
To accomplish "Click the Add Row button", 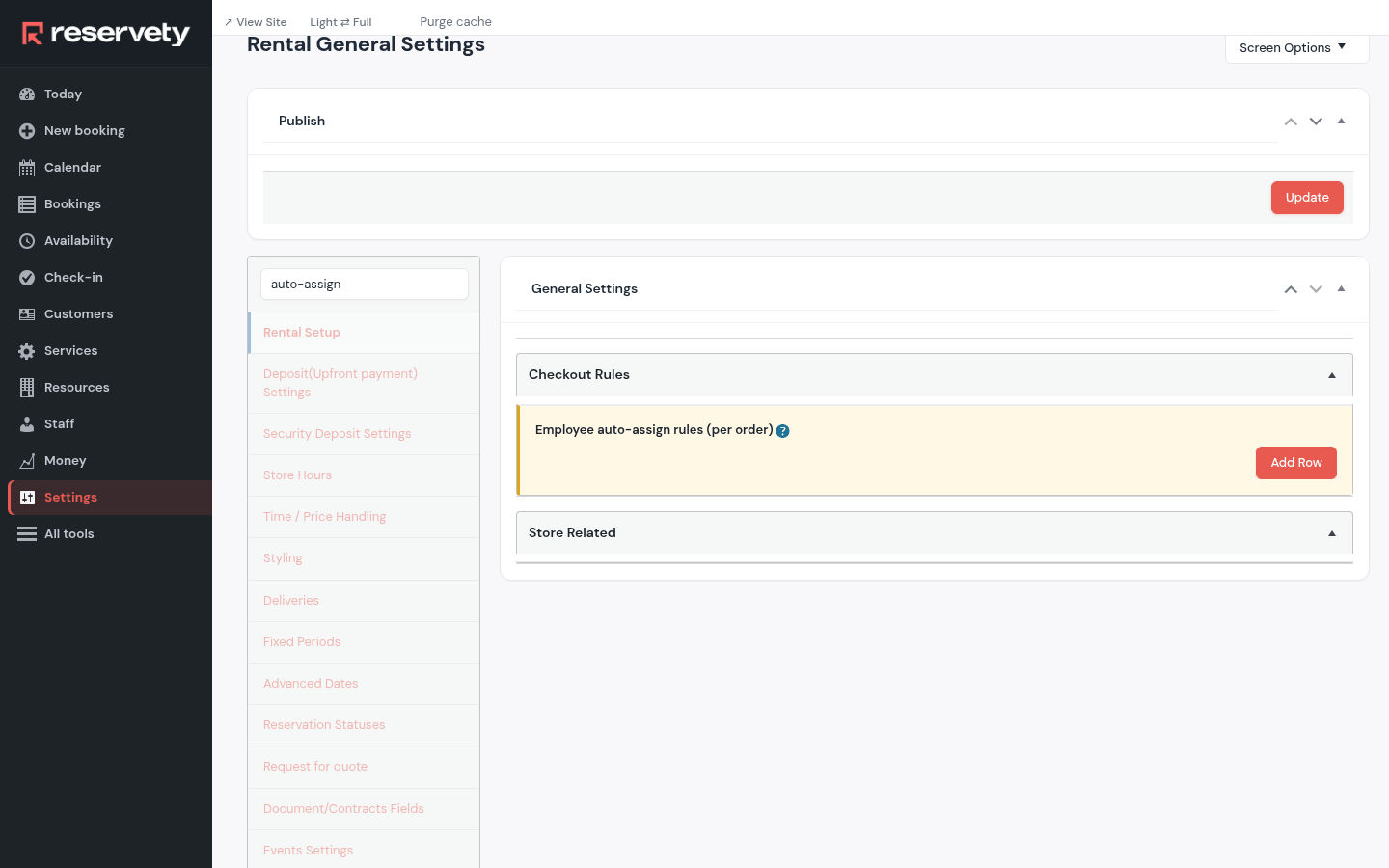I will [1296, 463].
